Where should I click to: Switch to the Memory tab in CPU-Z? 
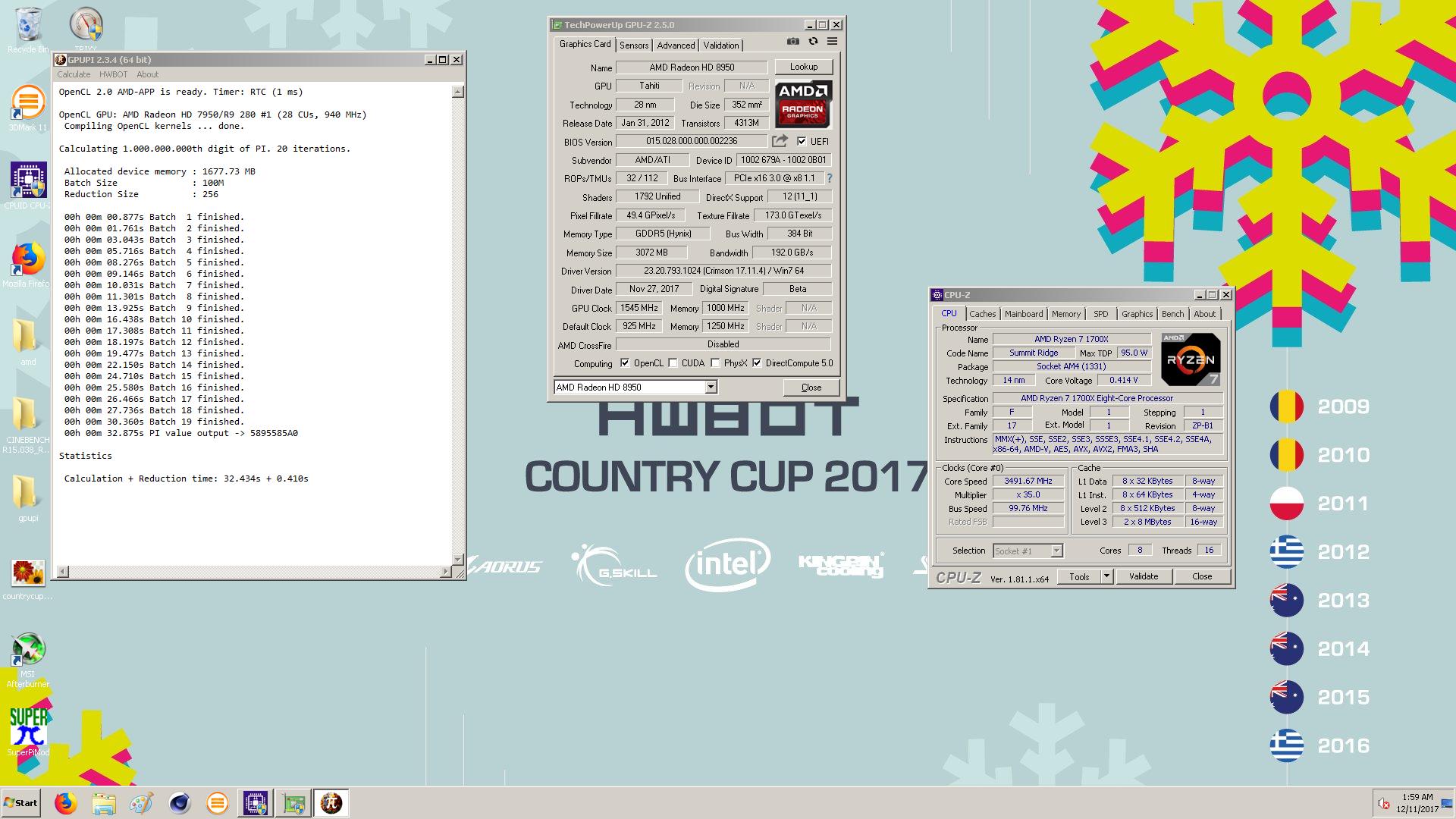[x=1065, y=314]
